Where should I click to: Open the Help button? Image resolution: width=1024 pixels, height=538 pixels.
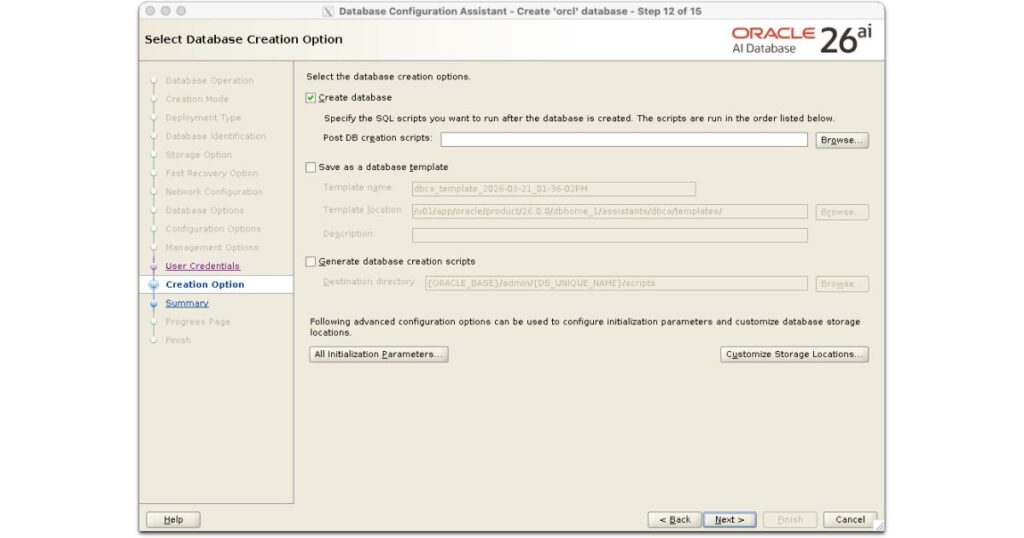tap(173, 520)
